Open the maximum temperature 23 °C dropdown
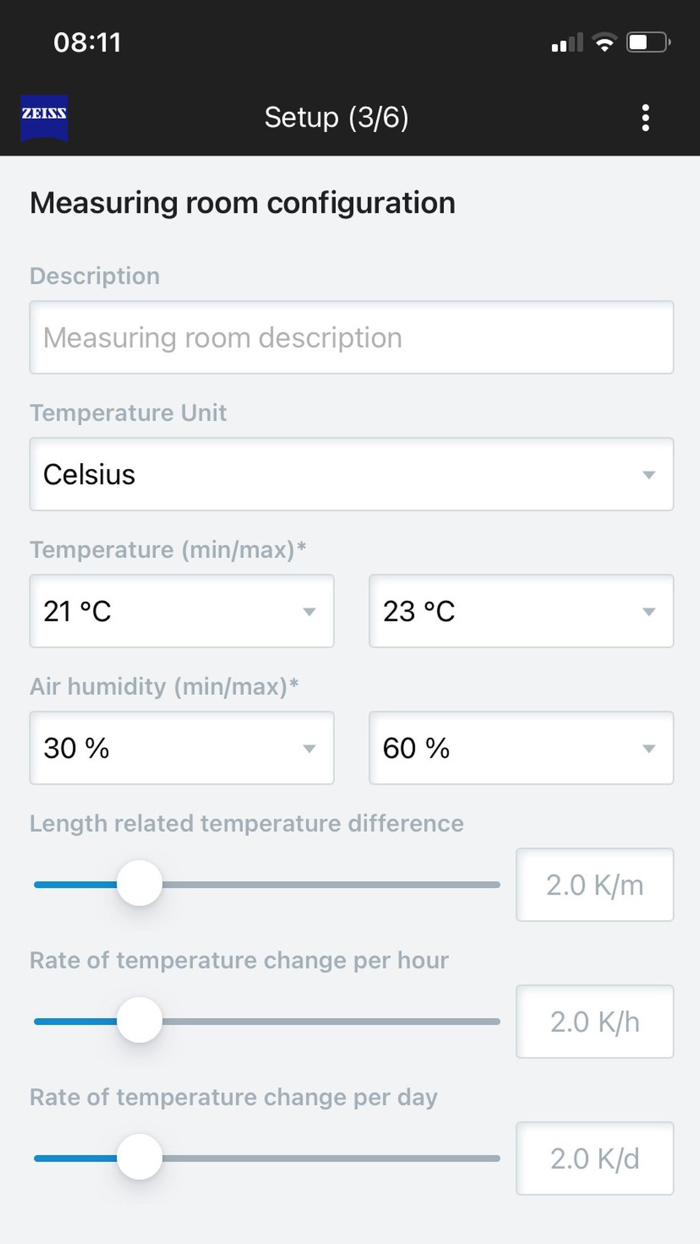Image resolution: width=700 pixels, height=1244 pixels. pyautogui.click(x=520, y=611)
